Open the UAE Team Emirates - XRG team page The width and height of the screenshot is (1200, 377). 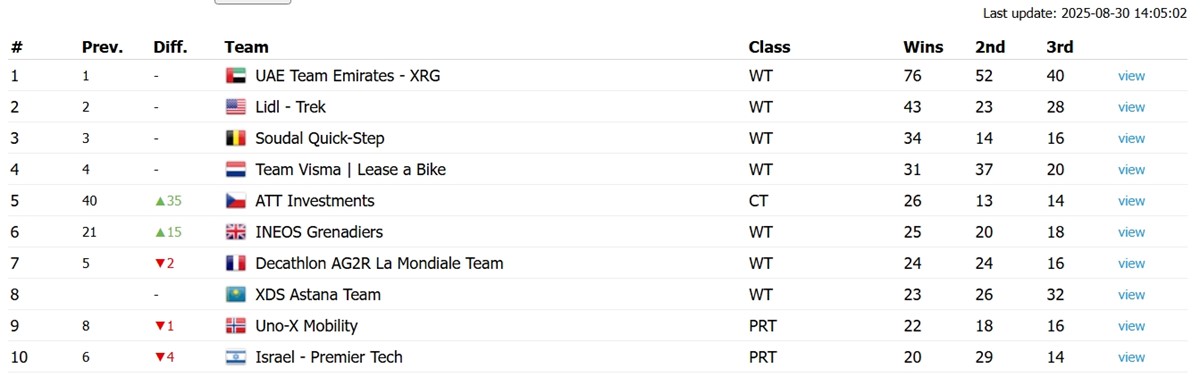pyautogui.click(x=347, y=76)
